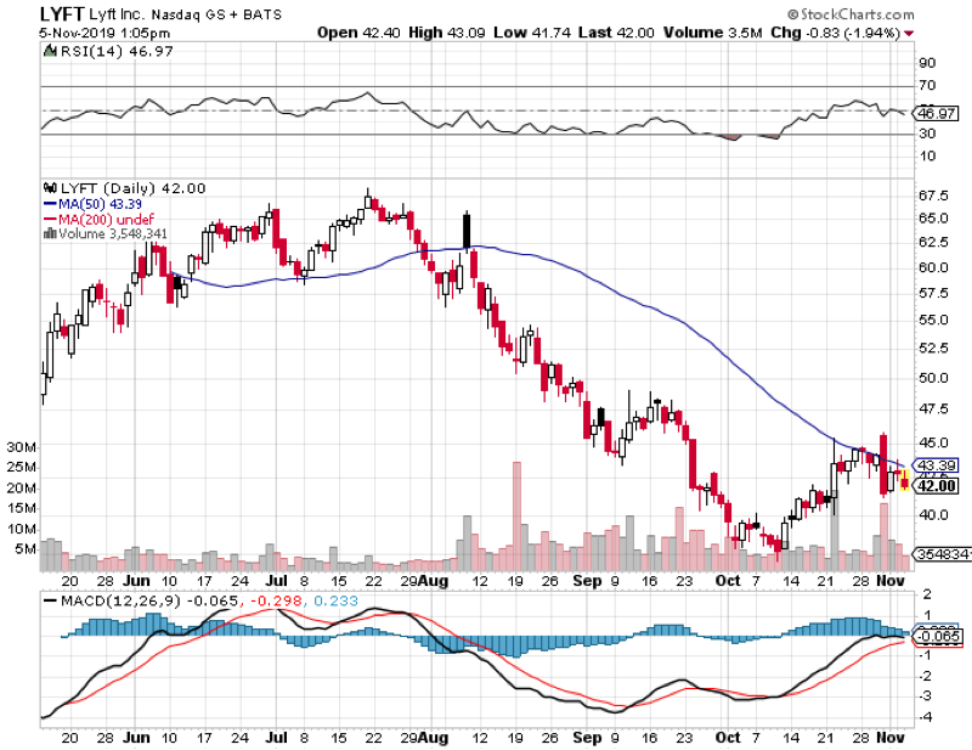Image resolution: width=972 pixels, height=750 pixels.
Task: Click the LYFT ticker symbol title
Action: pos(62,14)
